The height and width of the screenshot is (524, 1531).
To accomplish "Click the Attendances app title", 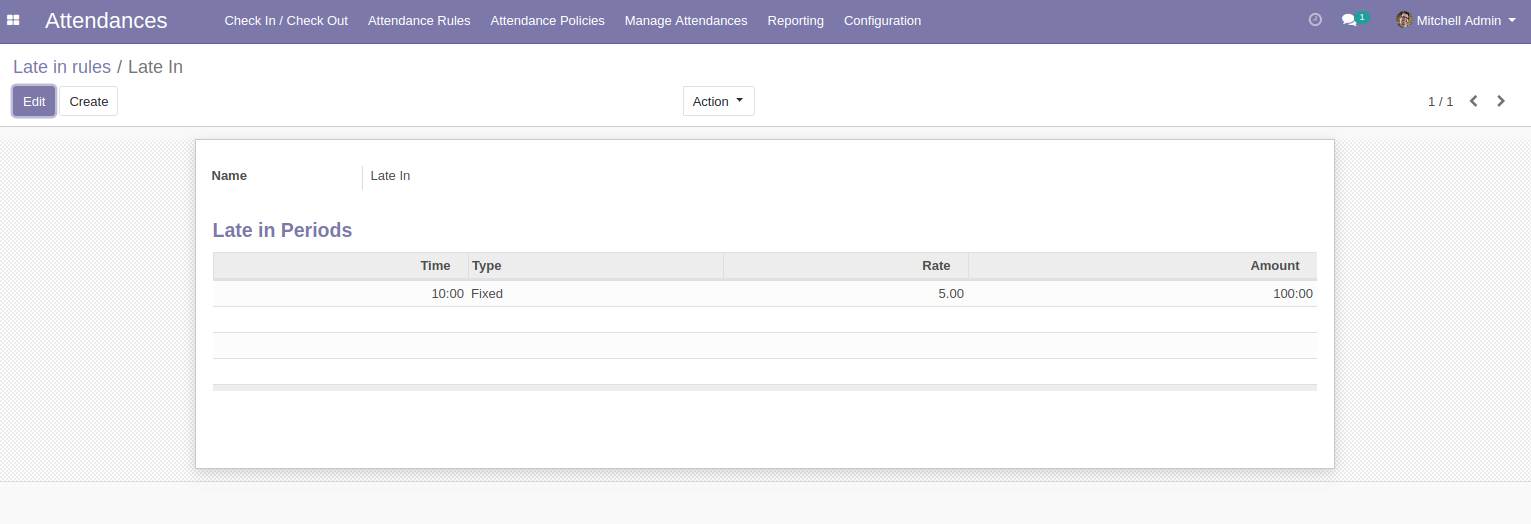I will (x=106, y=21).
